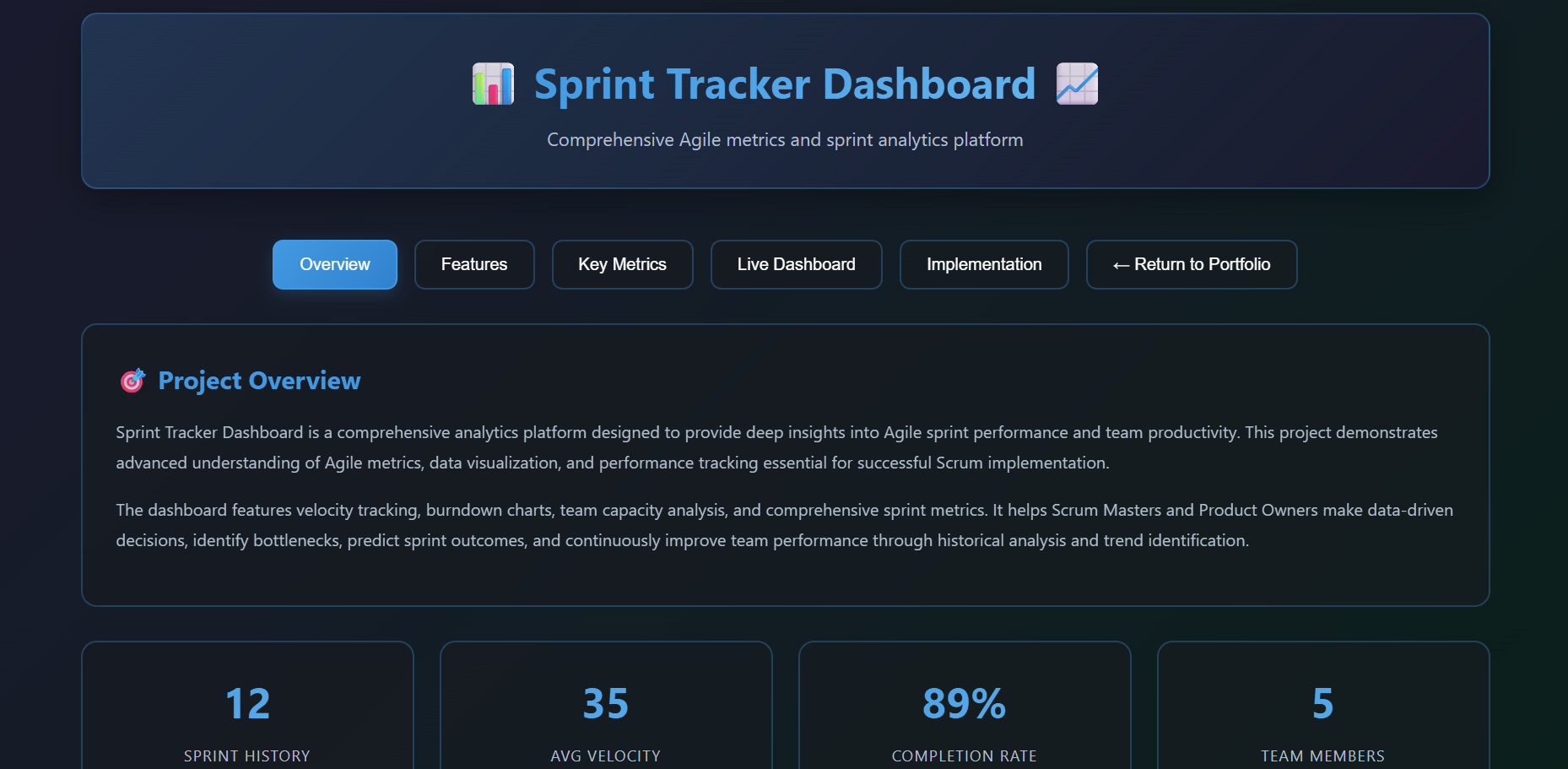1568x769 pixels.
Task: Click the SPRINT HISTORY label
Action: (246, 755)
